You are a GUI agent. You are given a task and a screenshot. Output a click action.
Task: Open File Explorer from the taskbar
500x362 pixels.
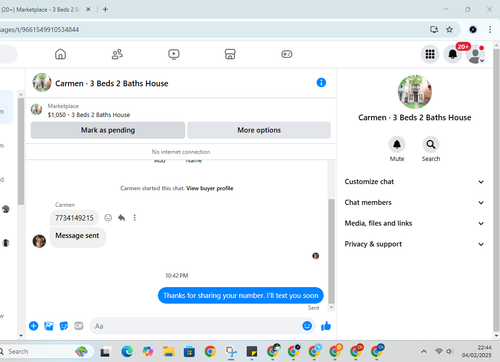tap(168, 351)
